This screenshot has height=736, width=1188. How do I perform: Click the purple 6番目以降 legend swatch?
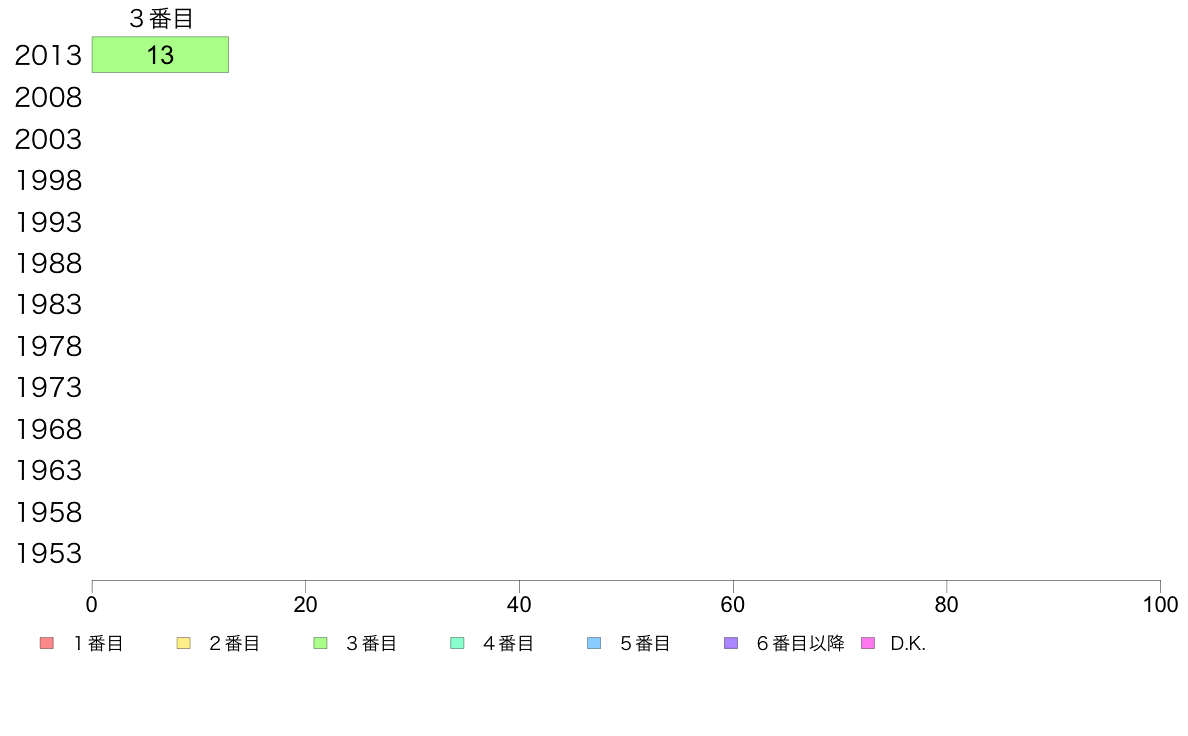731,643
